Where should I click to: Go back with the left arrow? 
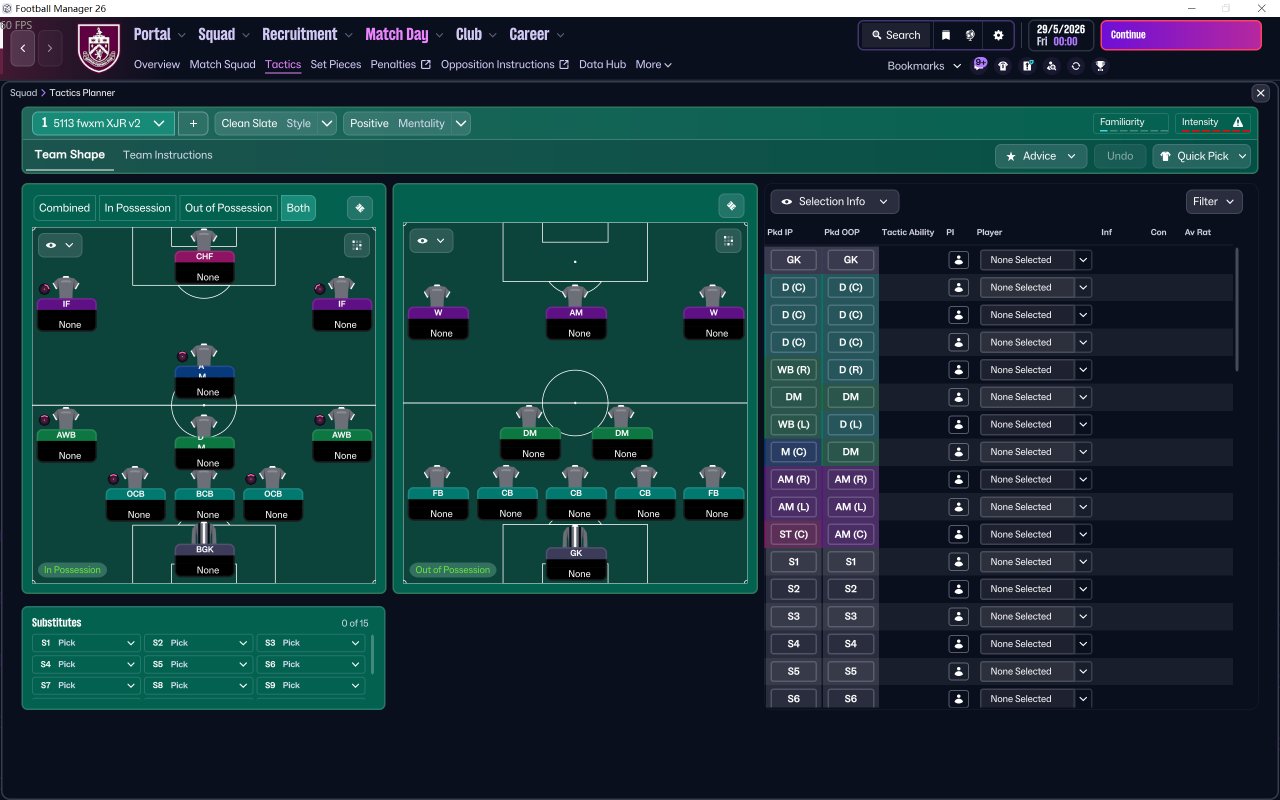(23, 47)
